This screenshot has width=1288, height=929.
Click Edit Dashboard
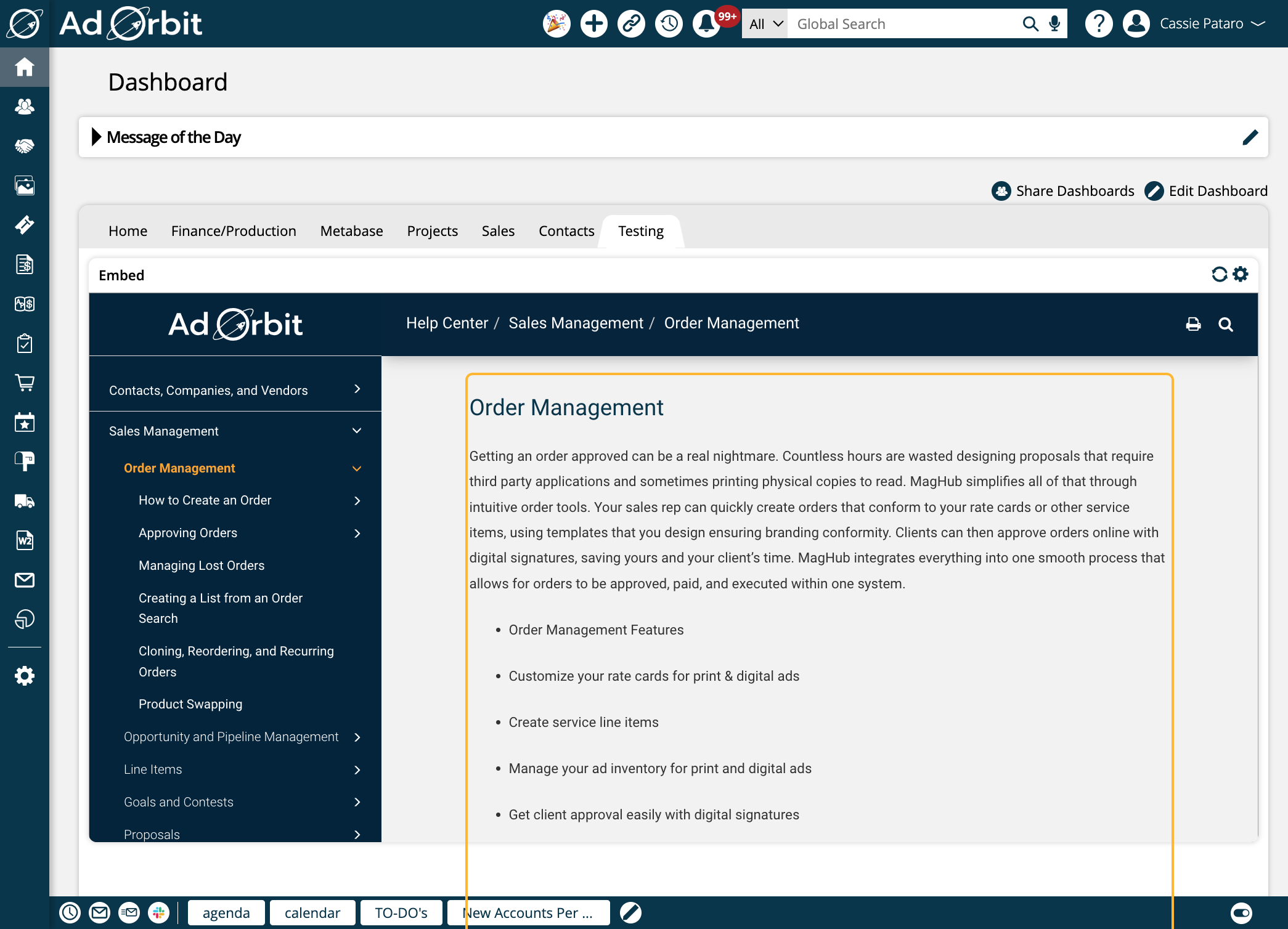1206,191
